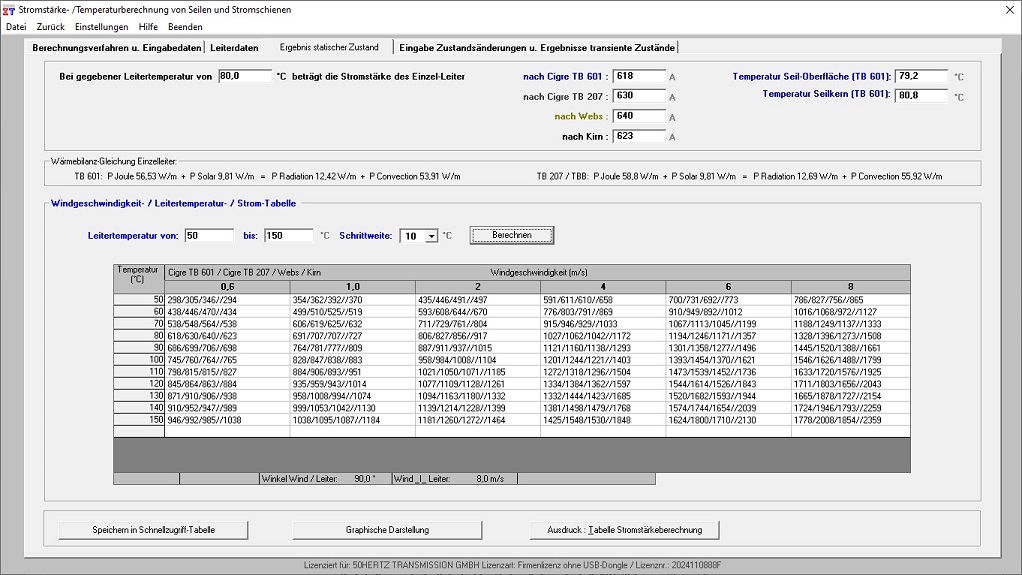Go to the Eingabe Zustandsänderungen tab

pyautogui.click(x=537, y=47)
